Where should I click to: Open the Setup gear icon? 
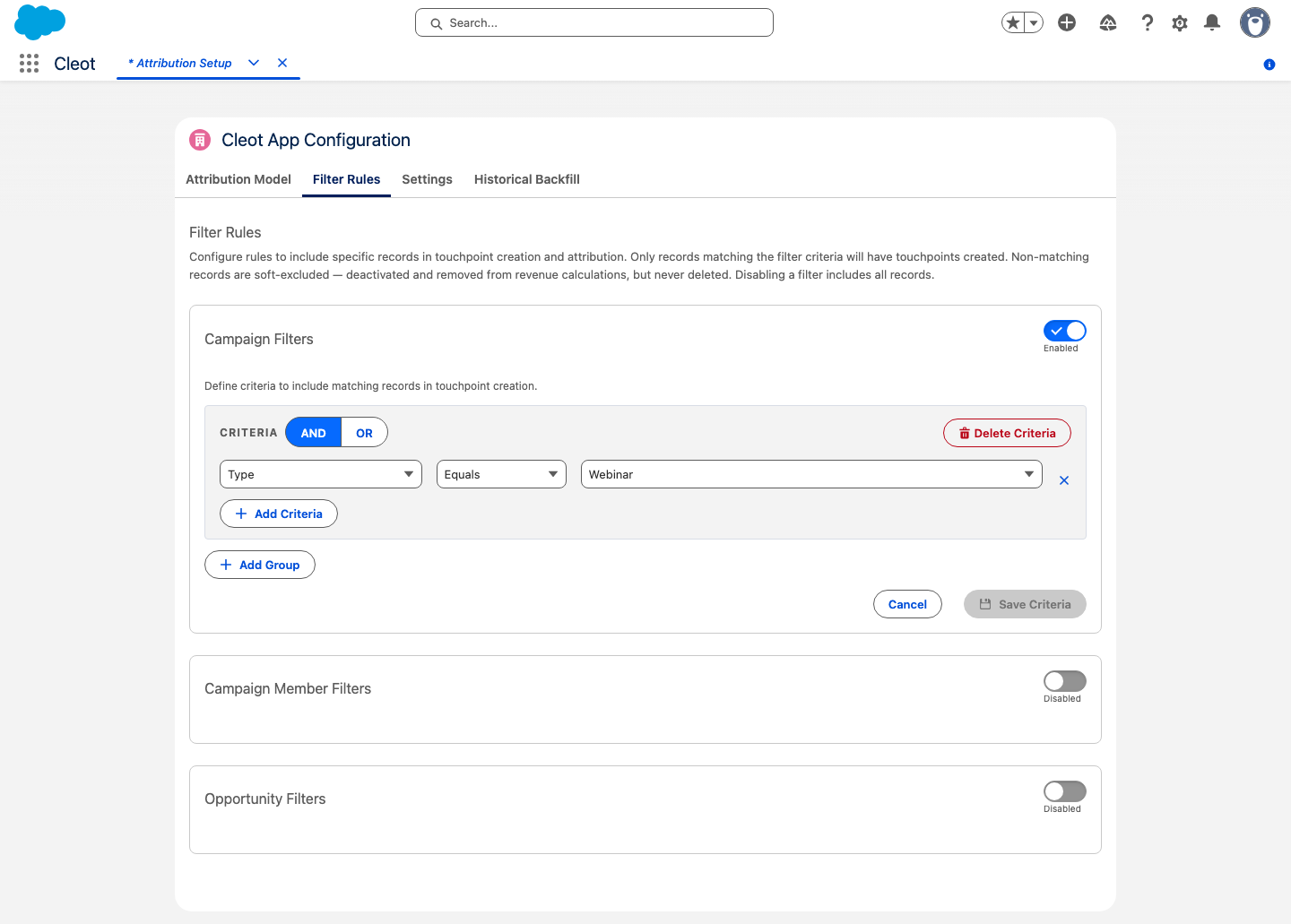[1180, 22]
